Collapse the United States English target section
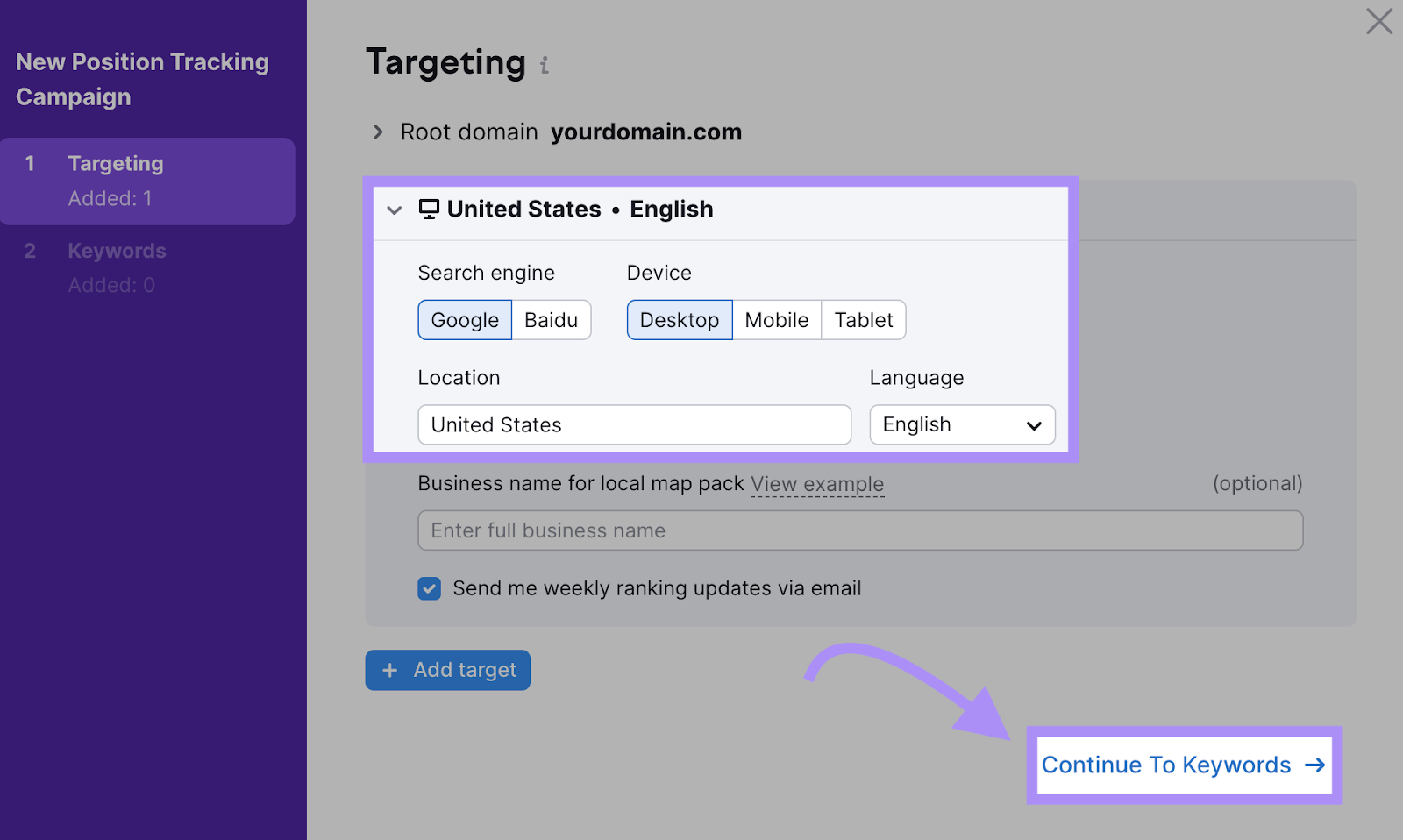 coord(394,210)
